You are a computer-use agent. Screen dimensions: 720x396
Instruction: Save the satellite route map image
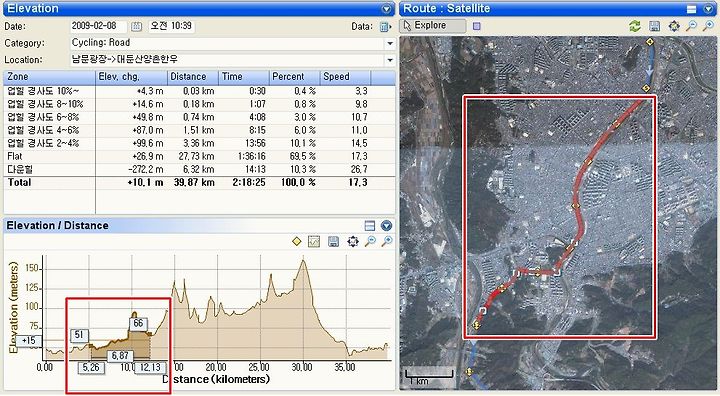[x=654, y=26]
